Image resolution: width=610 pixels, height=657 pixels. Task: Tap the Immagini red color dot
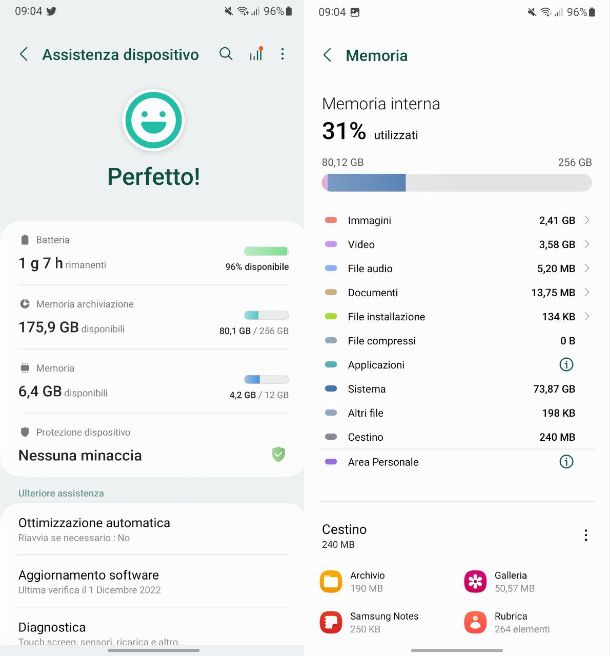pyautogui.click(x=331, y=220)
